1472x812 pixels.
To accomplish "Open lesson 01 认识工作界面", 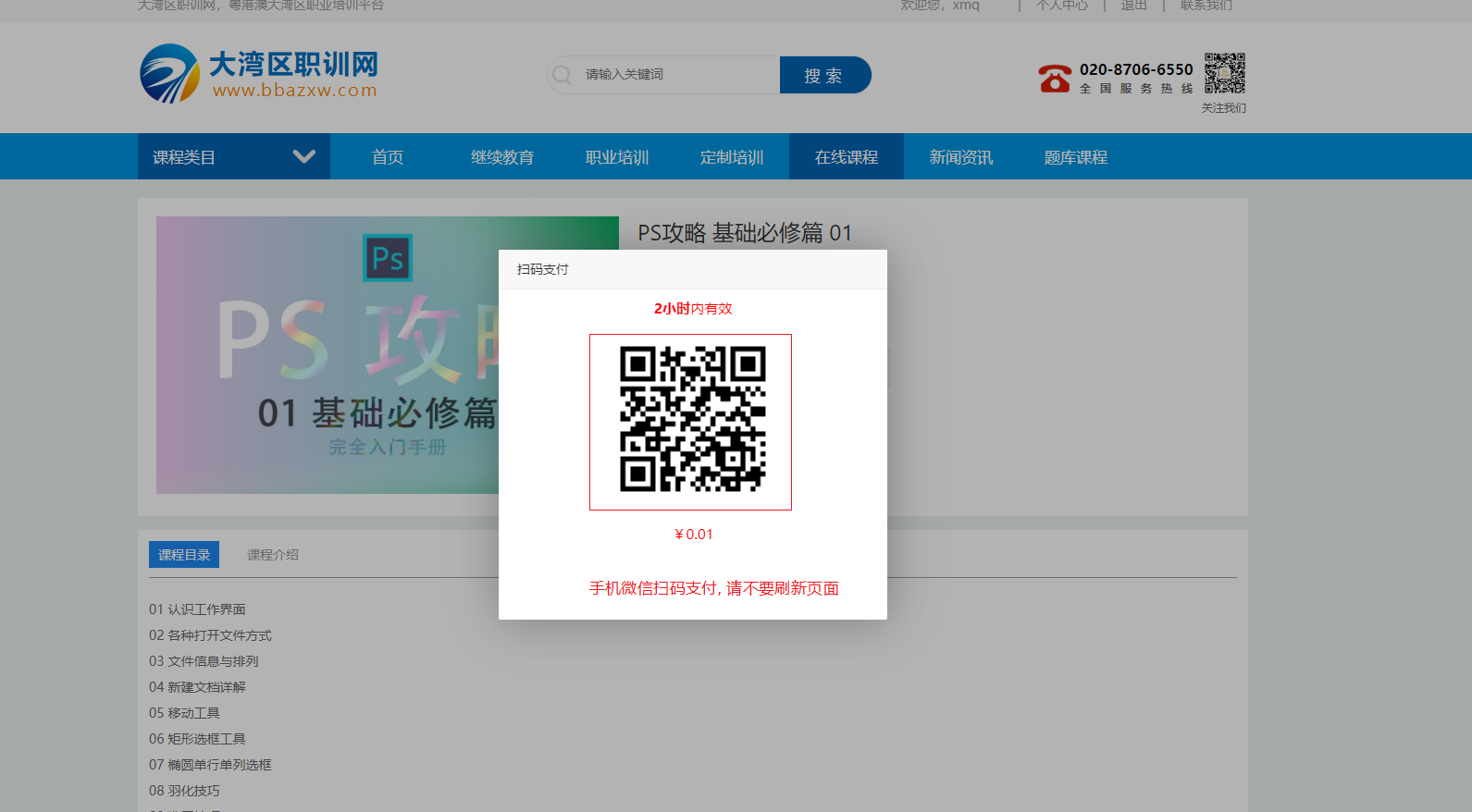I will tap(197, 609).
